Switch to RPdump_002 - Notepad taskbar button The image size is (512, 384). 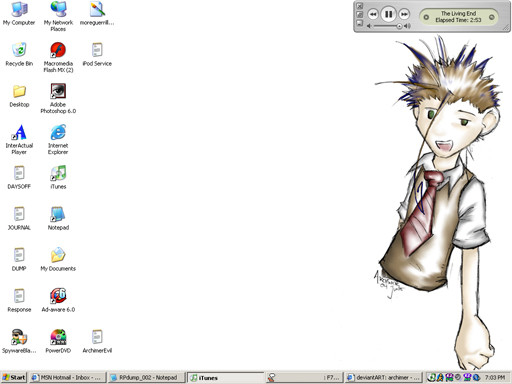click(x=147, y=378)
